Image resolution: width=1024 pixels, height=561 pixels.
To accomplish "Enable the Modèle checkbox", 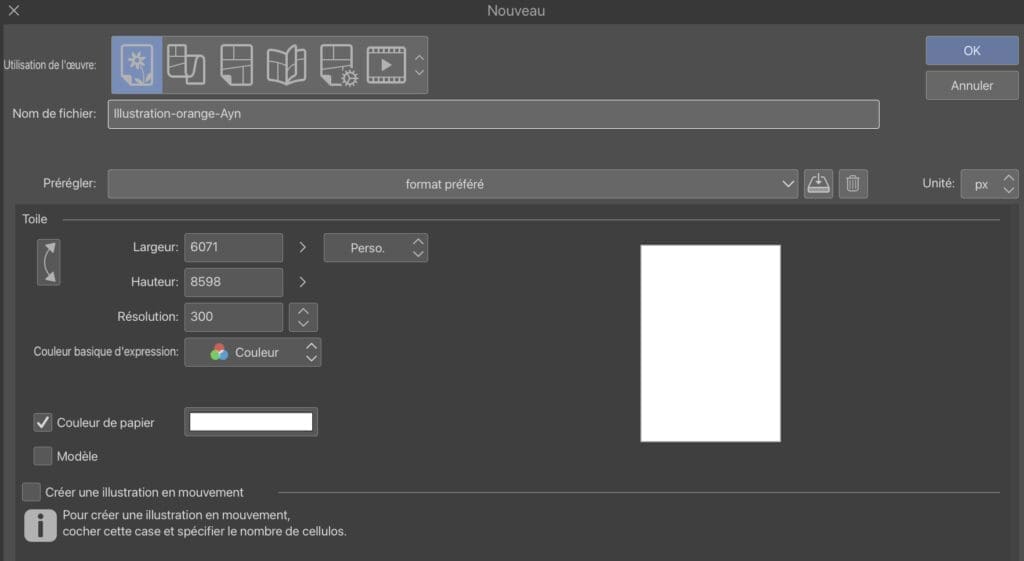I will click(42, 456).
